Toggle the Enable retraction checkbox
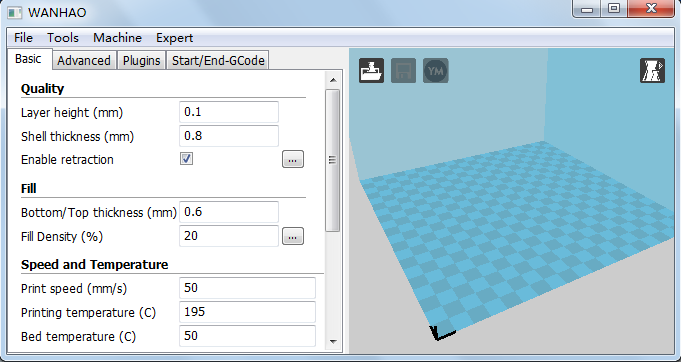 click(x=186, y=159)
